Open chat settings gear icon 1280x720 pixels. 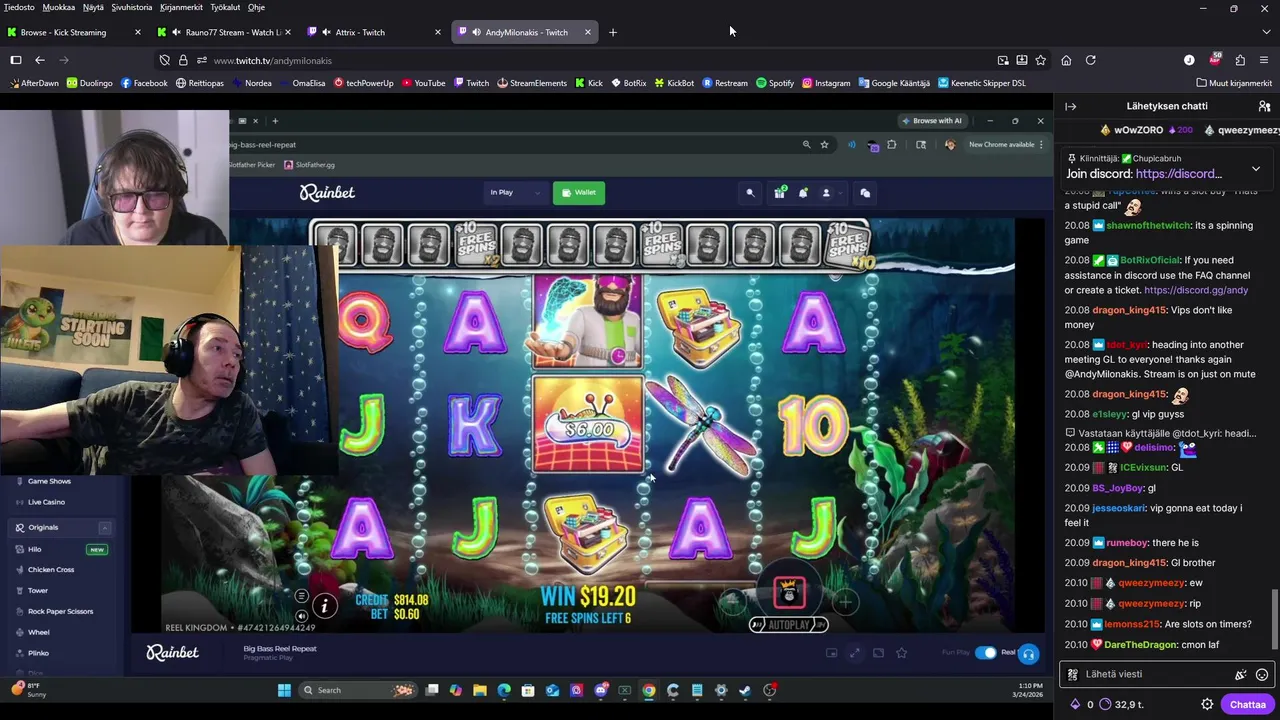click(1207, 704)
